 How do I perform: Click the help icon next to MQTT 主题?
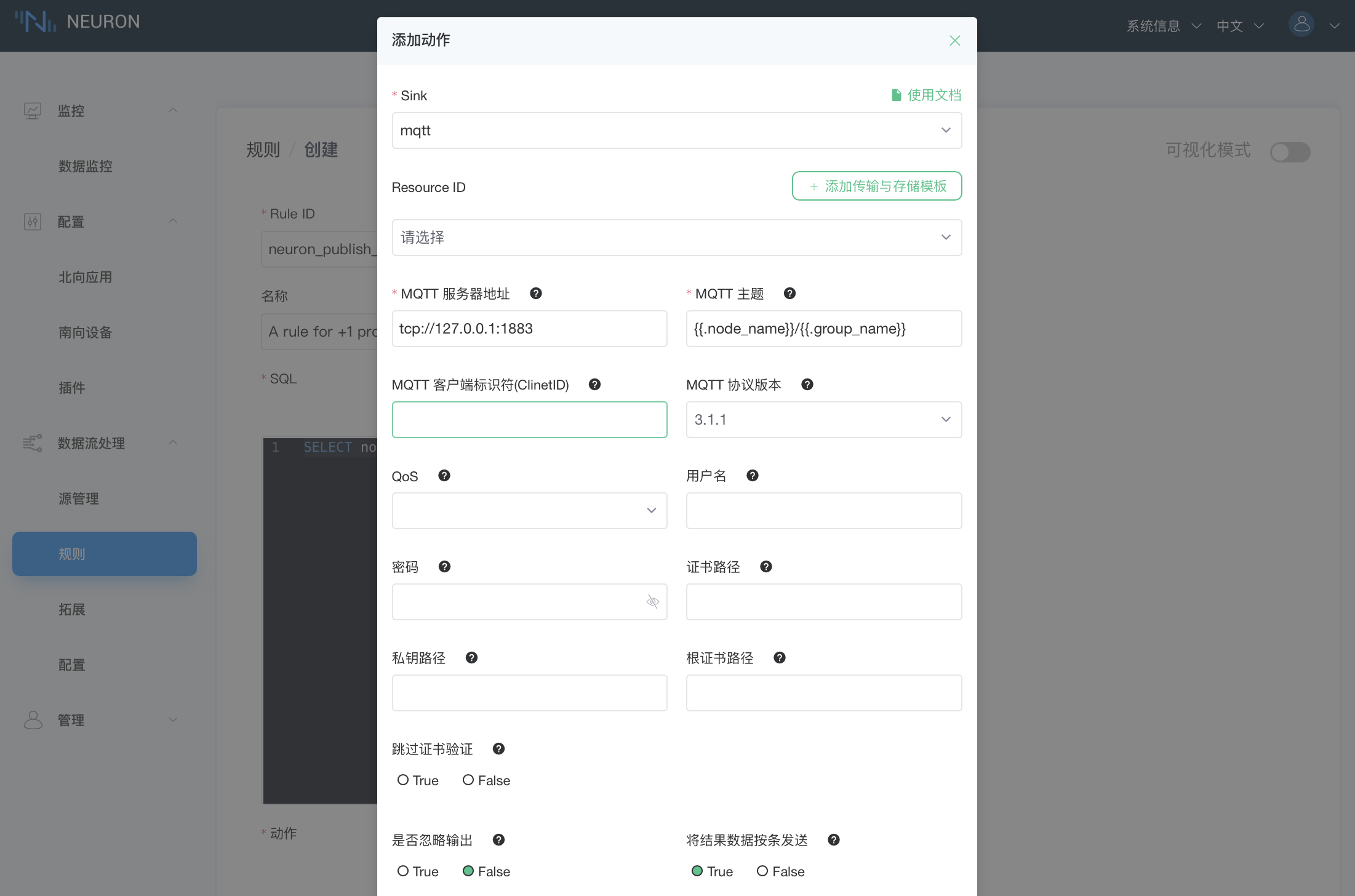[789, 294]
